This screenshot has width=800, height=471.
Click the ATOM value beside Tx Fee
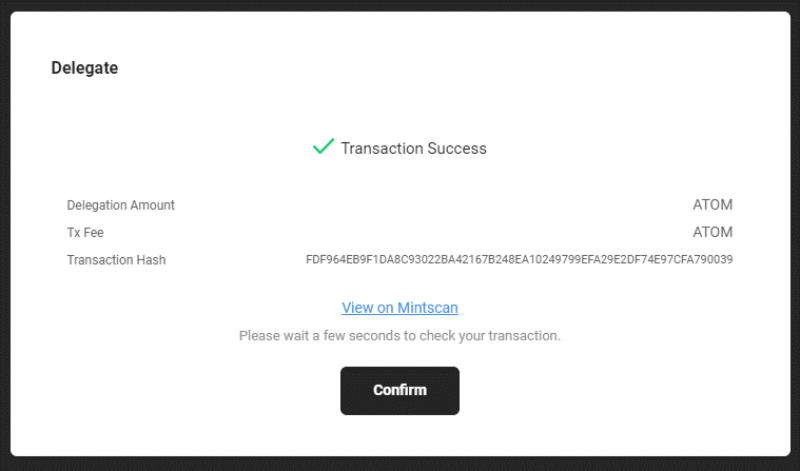tap(712, 232)
